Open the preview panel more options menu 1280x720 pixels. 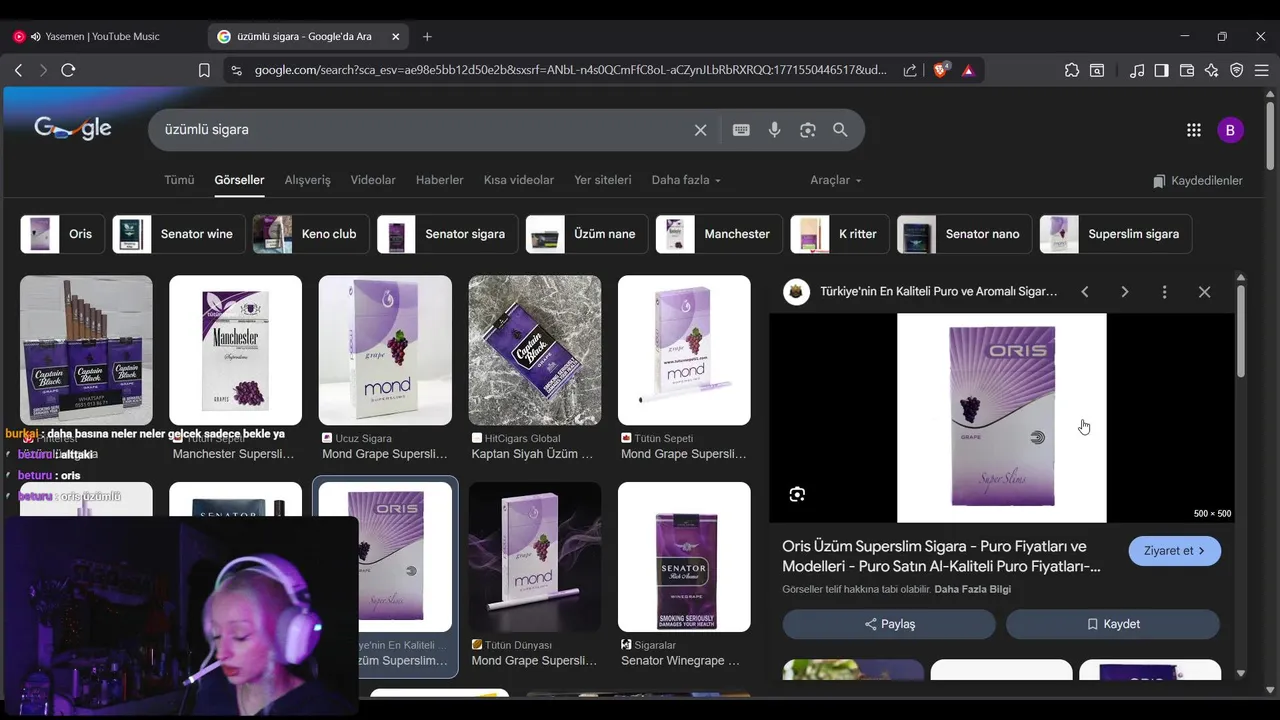[1165, 292]
